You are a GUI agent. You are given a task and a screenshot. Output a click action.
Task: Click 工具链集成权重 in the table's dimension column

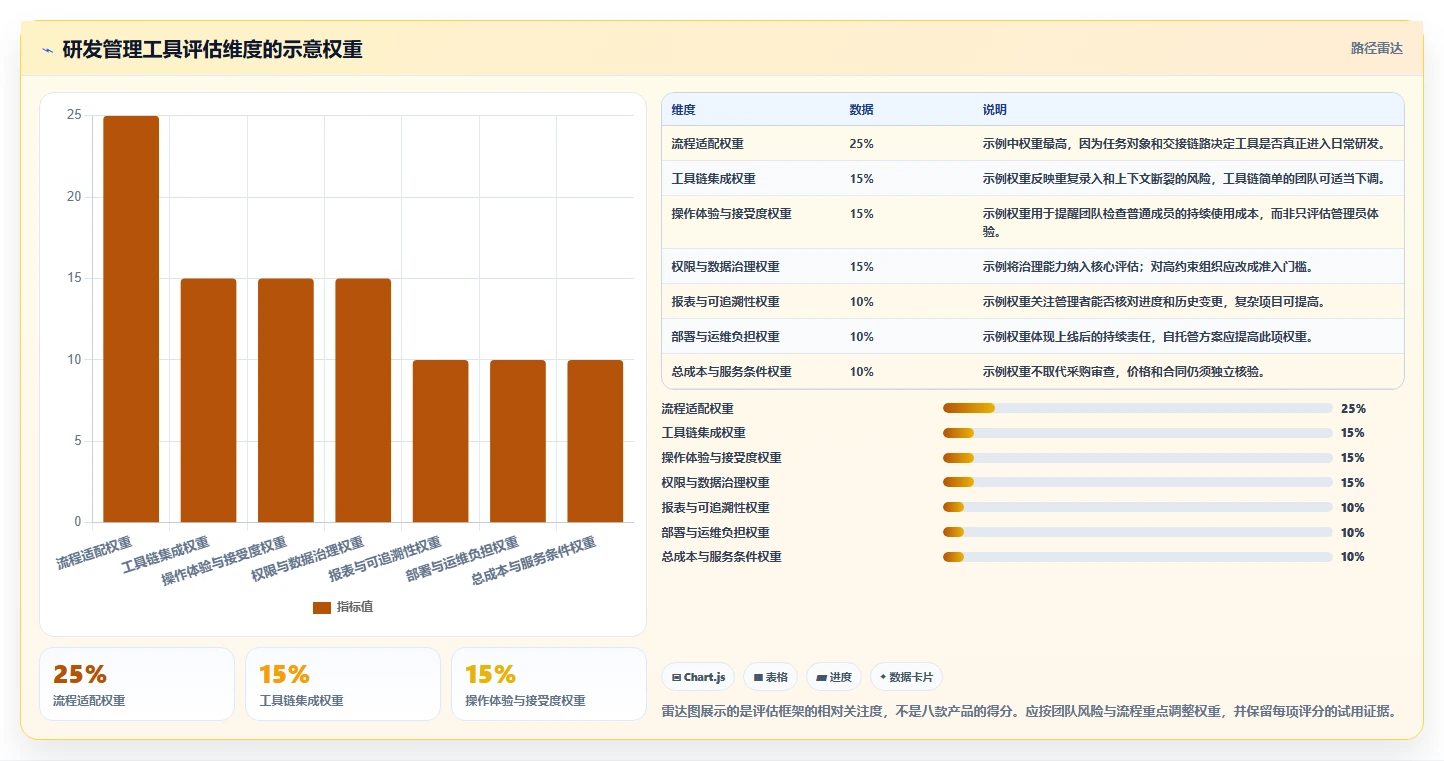(x=714, y=179)
